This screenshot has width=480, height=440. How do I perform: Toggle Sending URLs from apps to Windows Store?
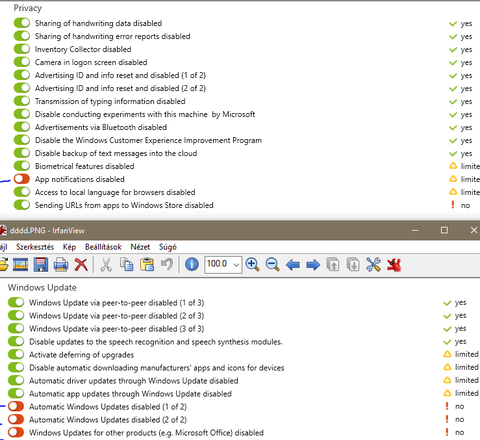coord(22,205)
